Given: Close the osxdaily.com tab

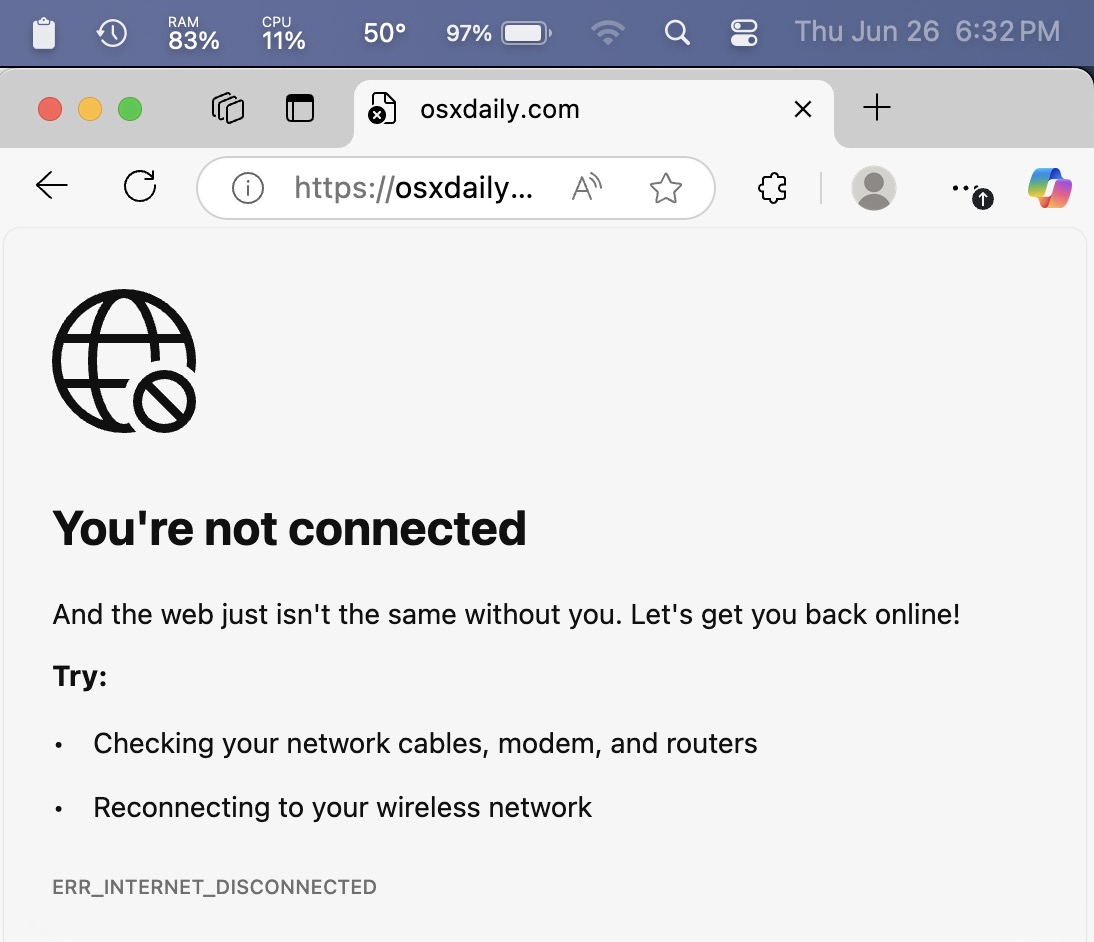Looking at the screenshot, I should coord(802,109).
